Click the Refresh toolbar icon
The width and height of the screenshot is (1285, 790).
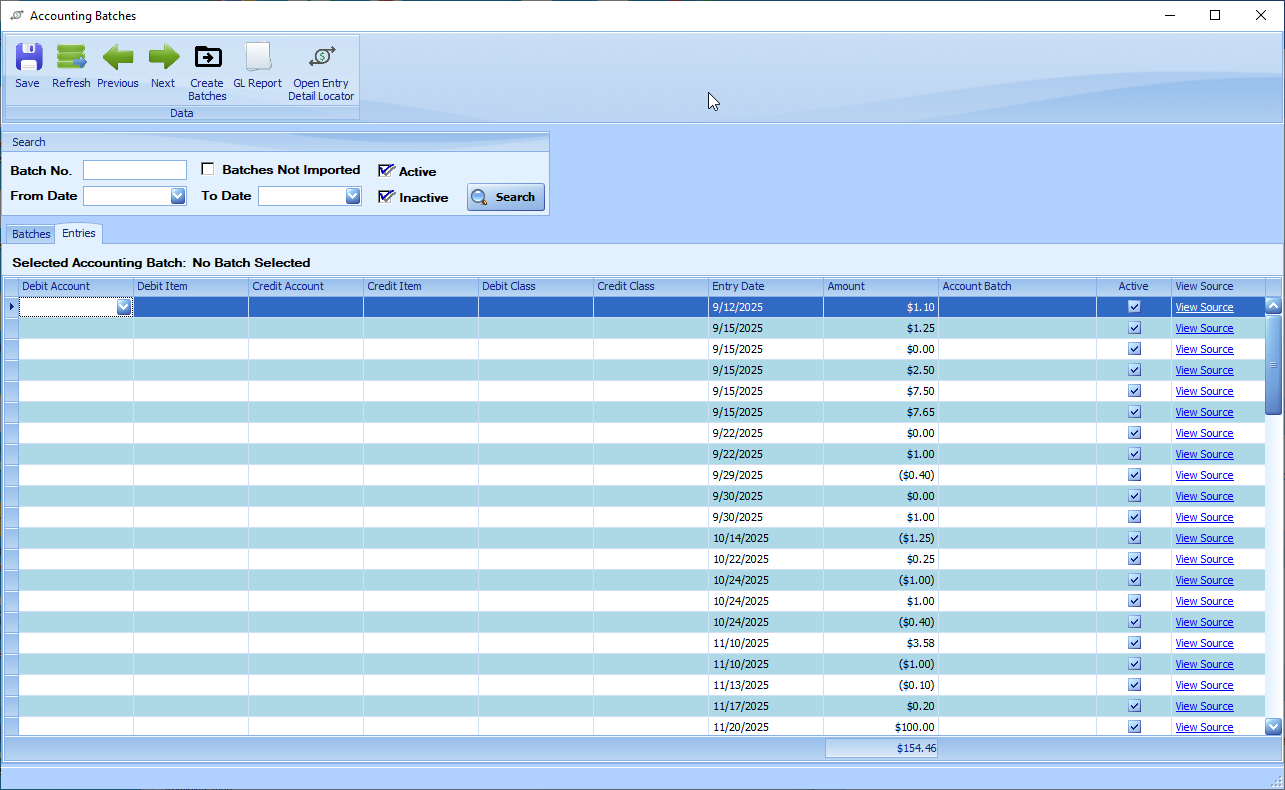[x=71, y=58]
